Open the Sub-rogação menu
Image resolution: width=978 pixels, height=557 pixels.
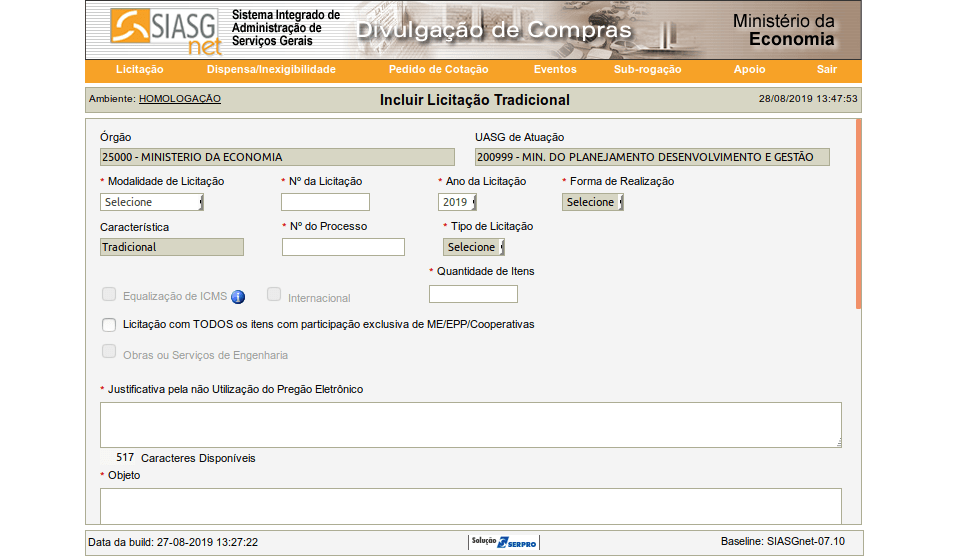(647, 69)
